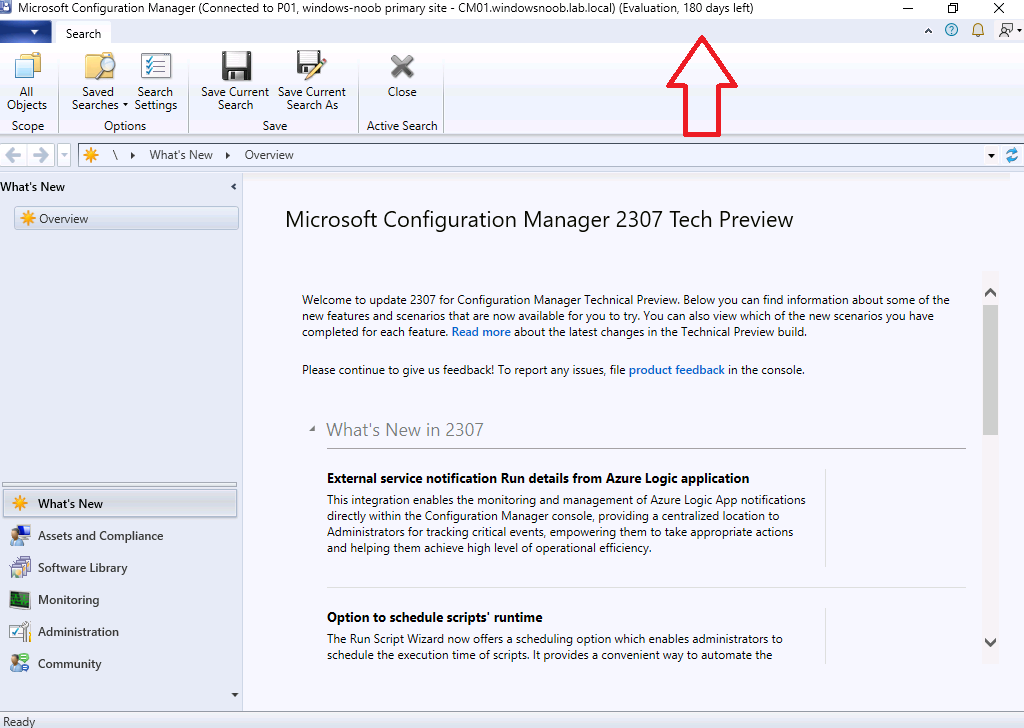
Task: Click the application menu dropdown button
Action: pos(25,32)
